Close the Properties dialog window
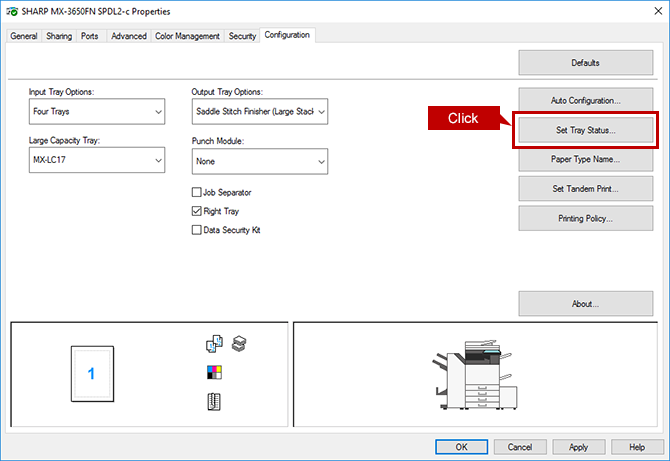The width and height of the screenshot is (670, 461). [658, 11]
